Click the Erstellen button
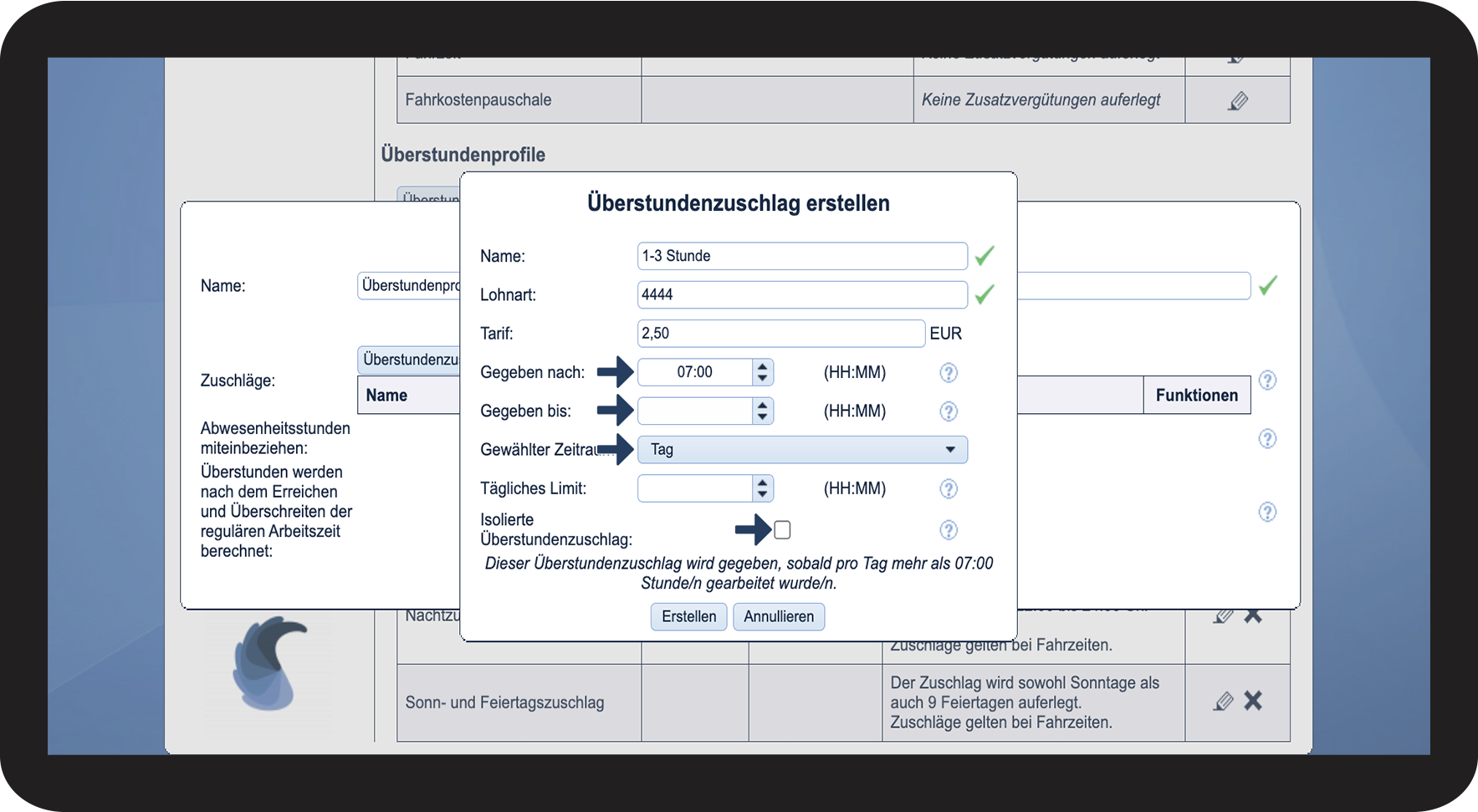 click(x=688, y=617)
